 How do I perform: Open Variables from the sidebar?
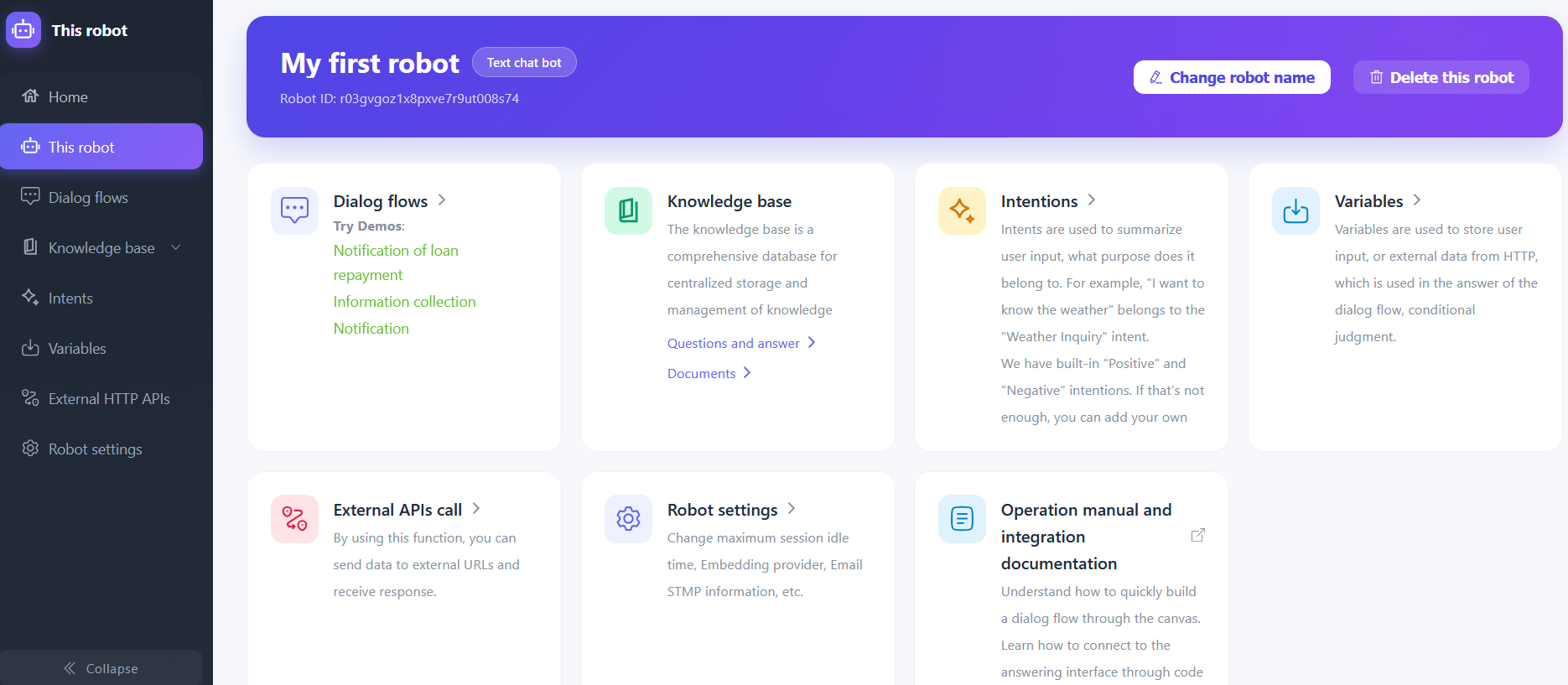pos(101,348)
